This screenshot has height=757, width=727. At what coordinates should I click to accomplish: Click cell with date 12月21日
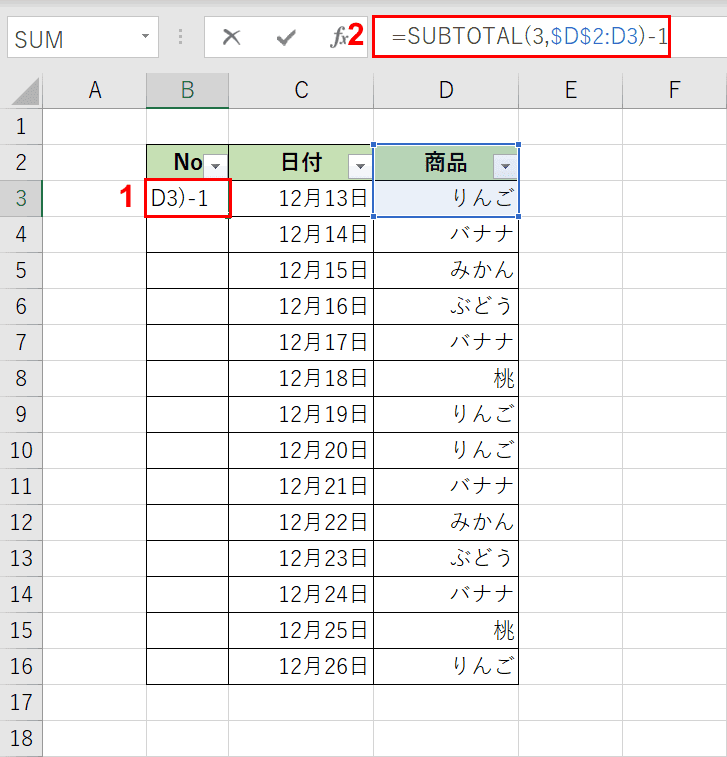(x=301, y=486)
